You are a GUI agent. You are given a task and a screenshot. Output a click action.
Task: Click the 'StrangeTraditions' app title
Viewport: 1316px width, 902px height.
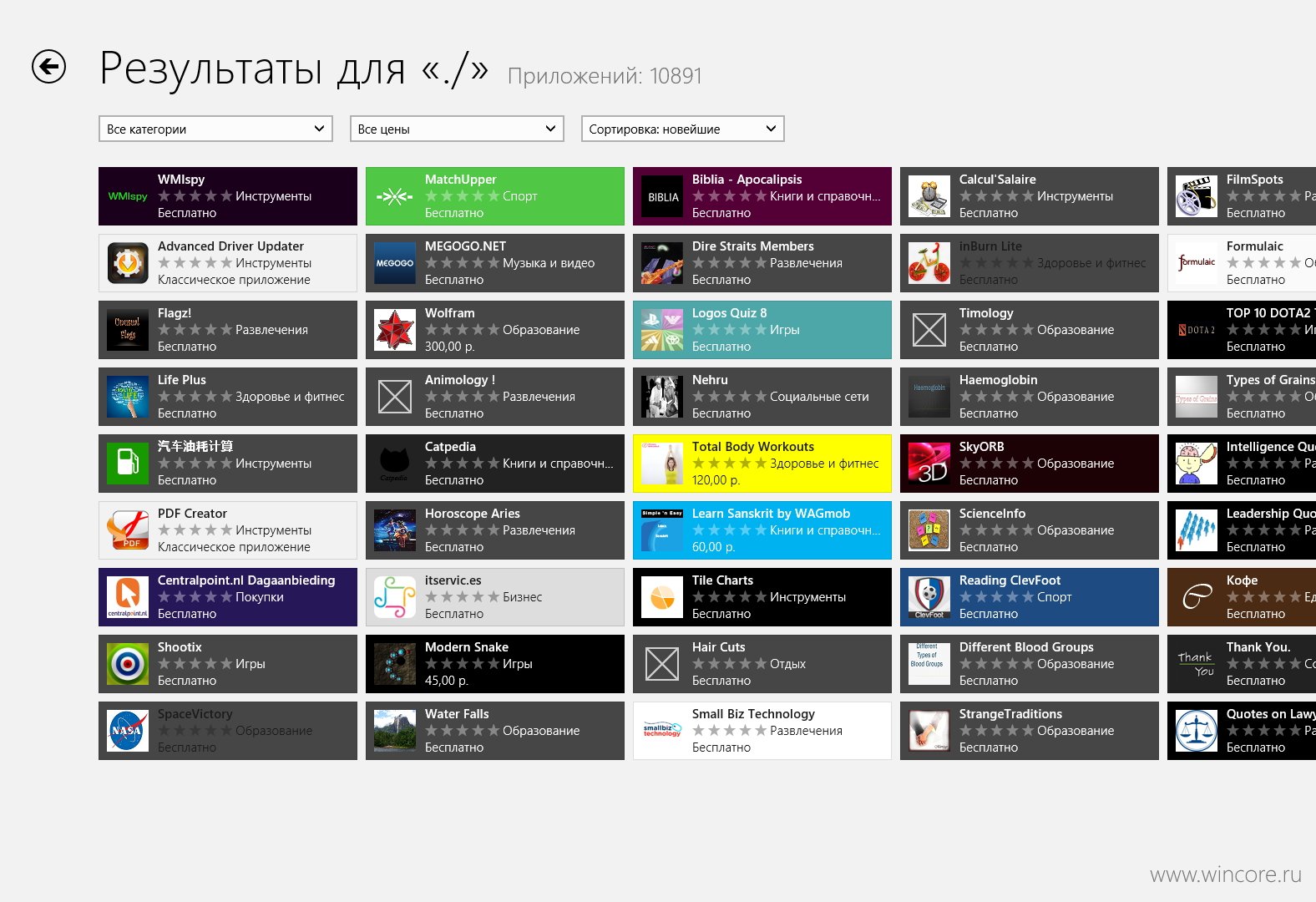click(1011, 714)
